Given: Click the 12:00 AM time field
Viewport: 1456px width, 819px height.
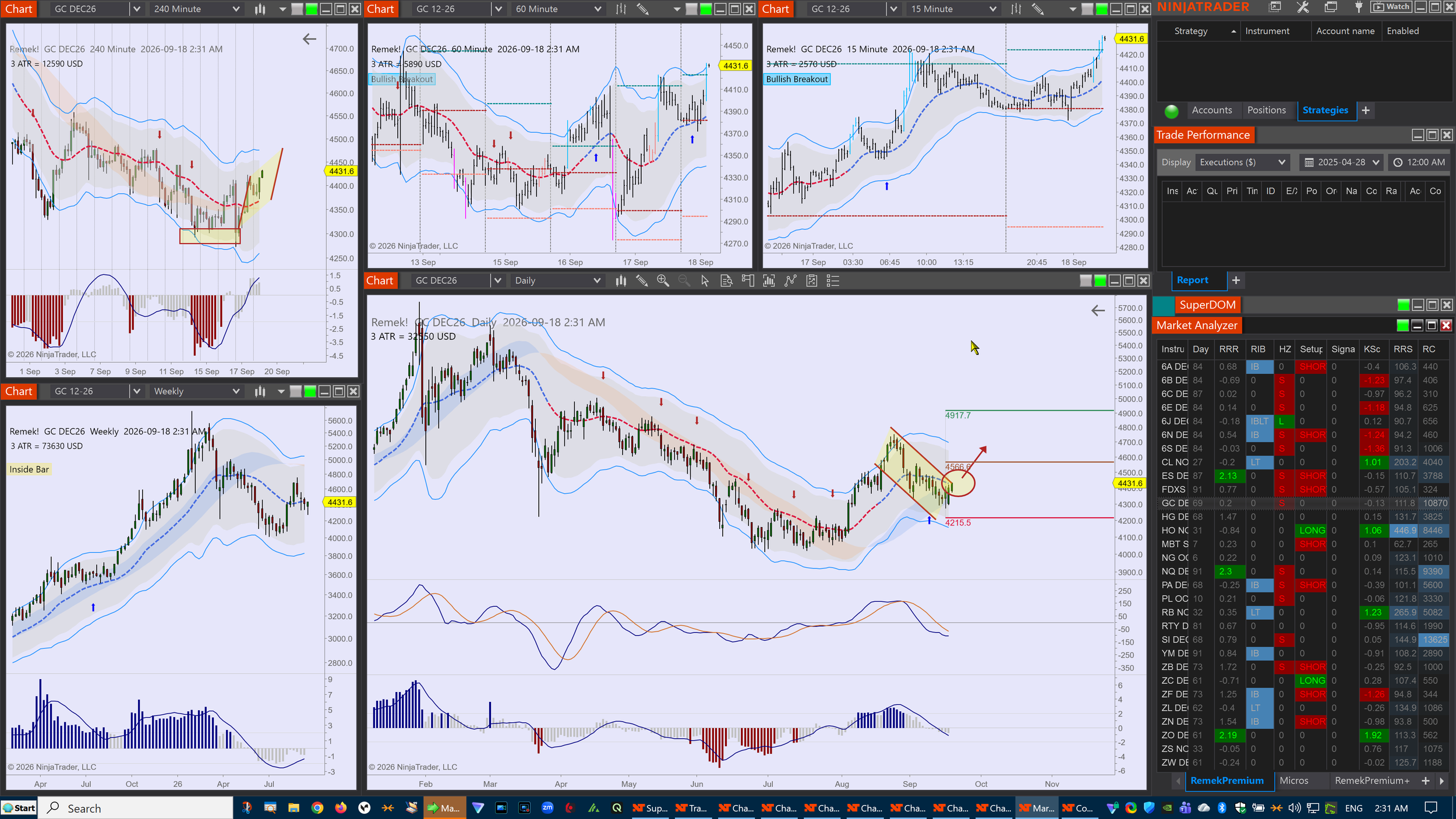Looking at the screenshot, I should (1419, 163).
